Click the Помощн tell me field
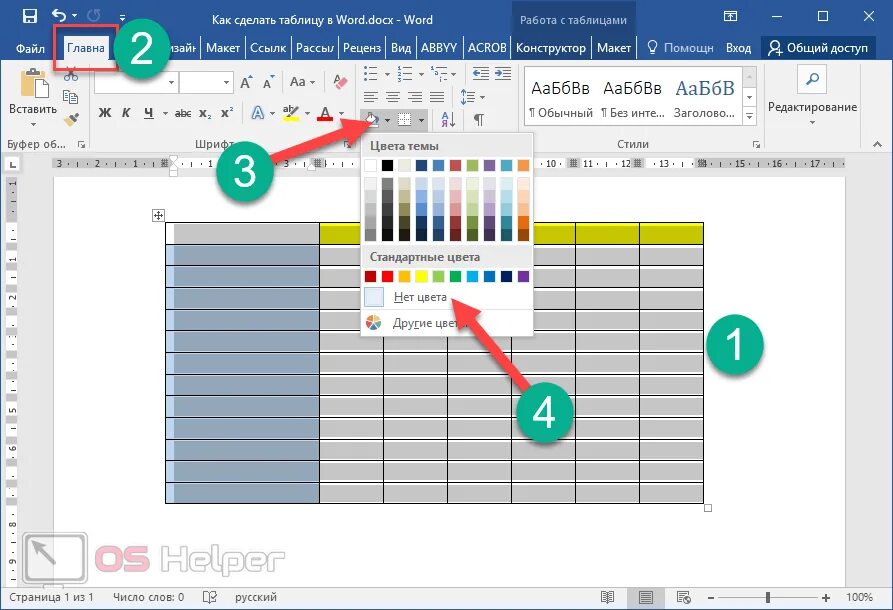Viewport: 893px width, 610px height. point(681,48)
